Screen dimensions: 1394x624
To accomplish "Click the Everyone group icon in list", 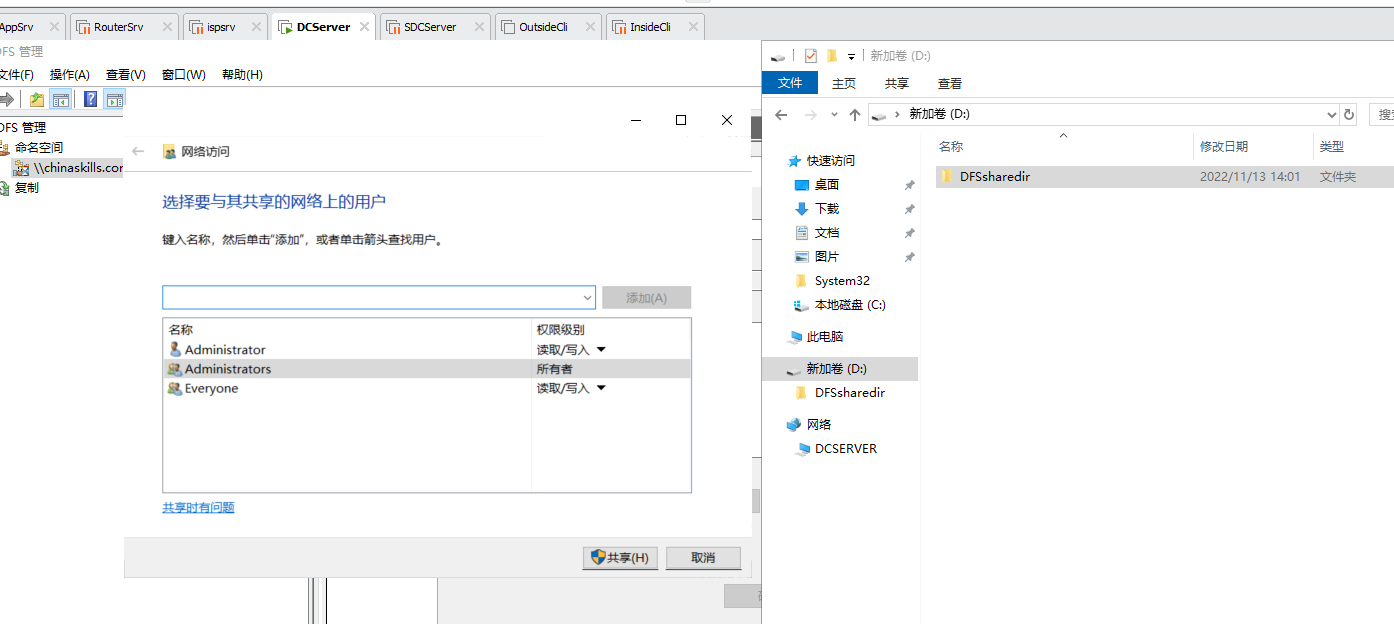I will click(175, 388).
